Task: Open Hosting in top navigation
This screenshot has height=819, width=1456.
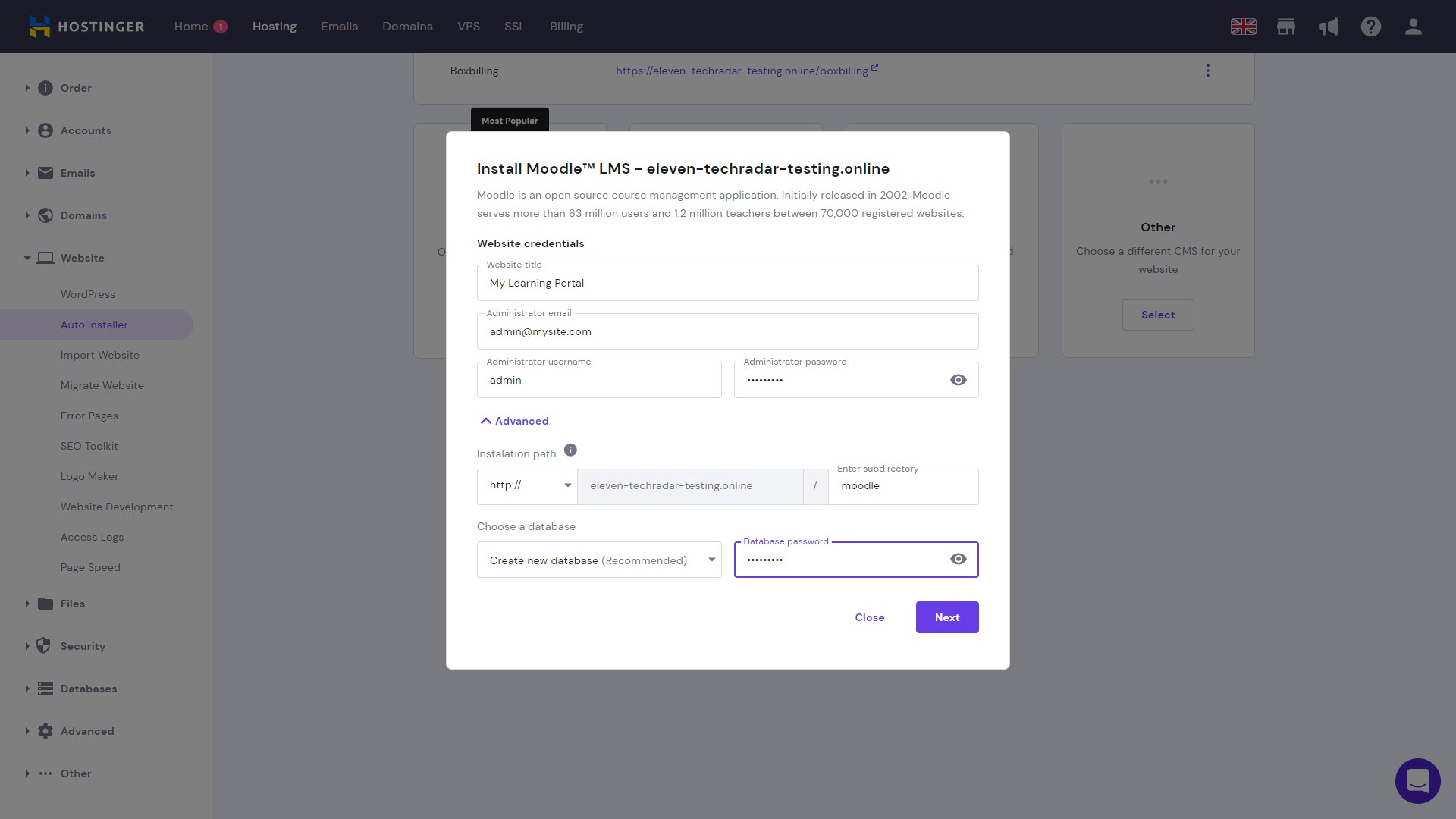Action: (275, 27)
